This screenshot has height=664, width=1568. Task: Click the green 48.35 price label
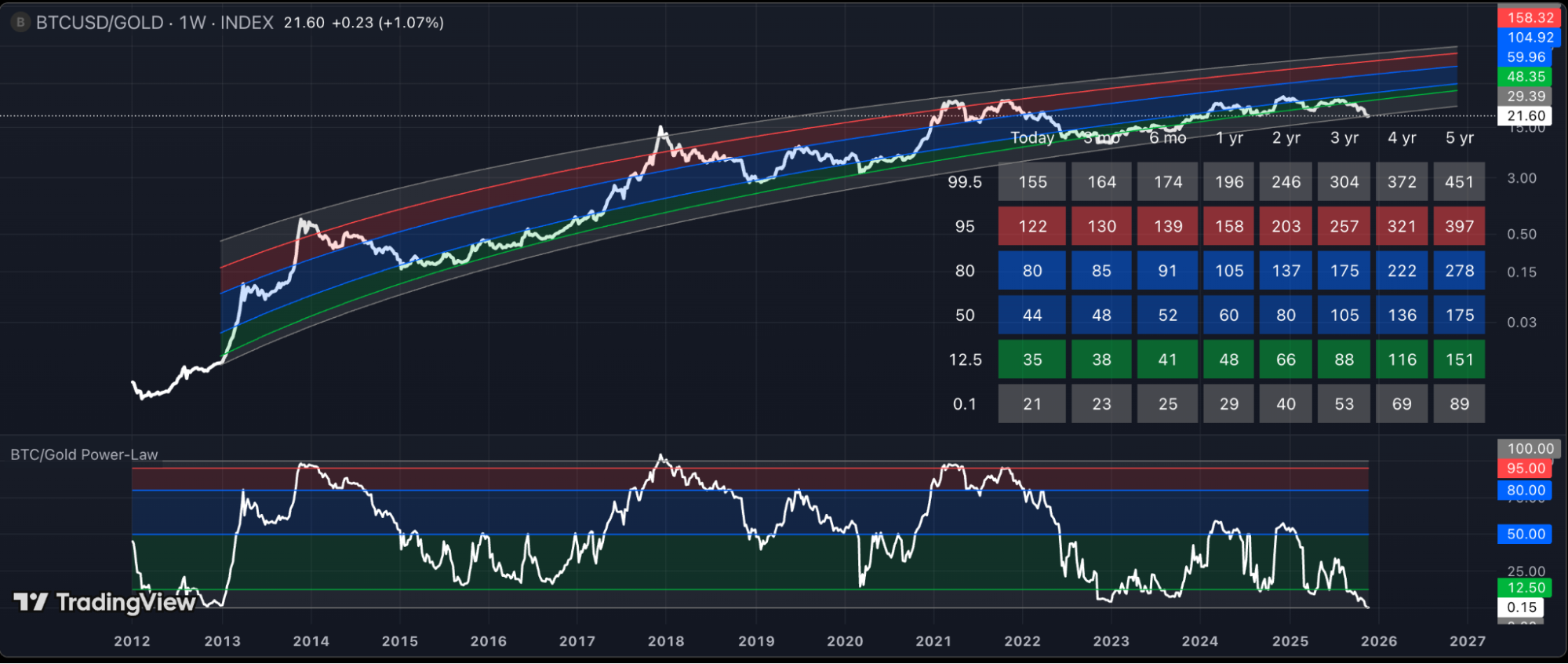1525,76
